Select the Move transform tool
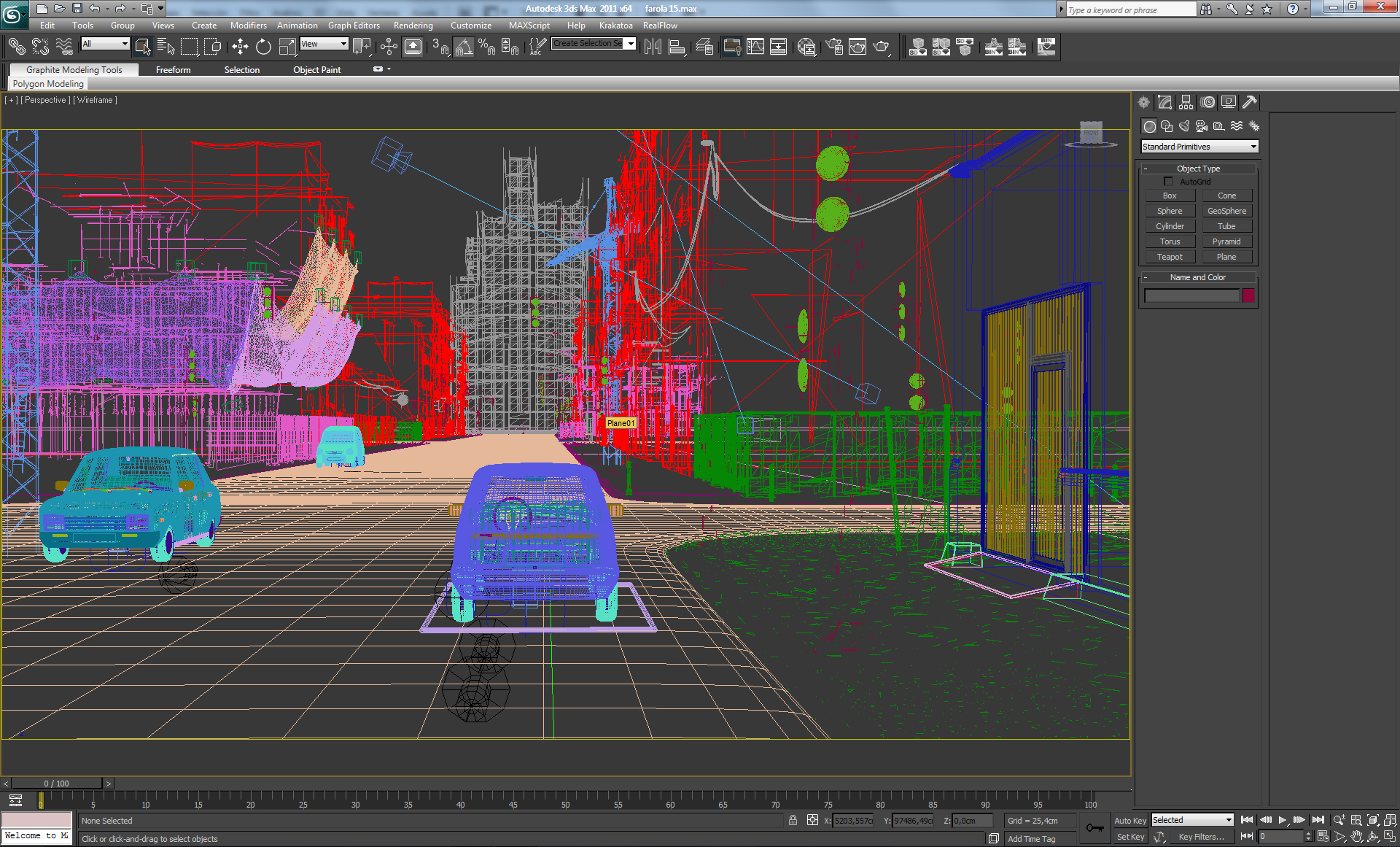 click(240, 47)
